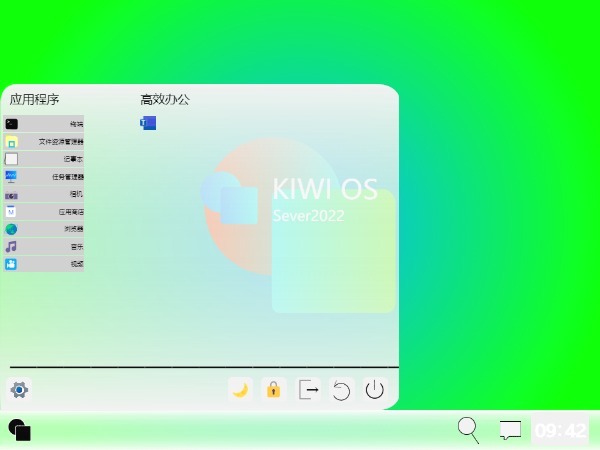This screenshot has height=450, width=600.
Task: Open the Video (视频) app
Action: coord(44,264)
